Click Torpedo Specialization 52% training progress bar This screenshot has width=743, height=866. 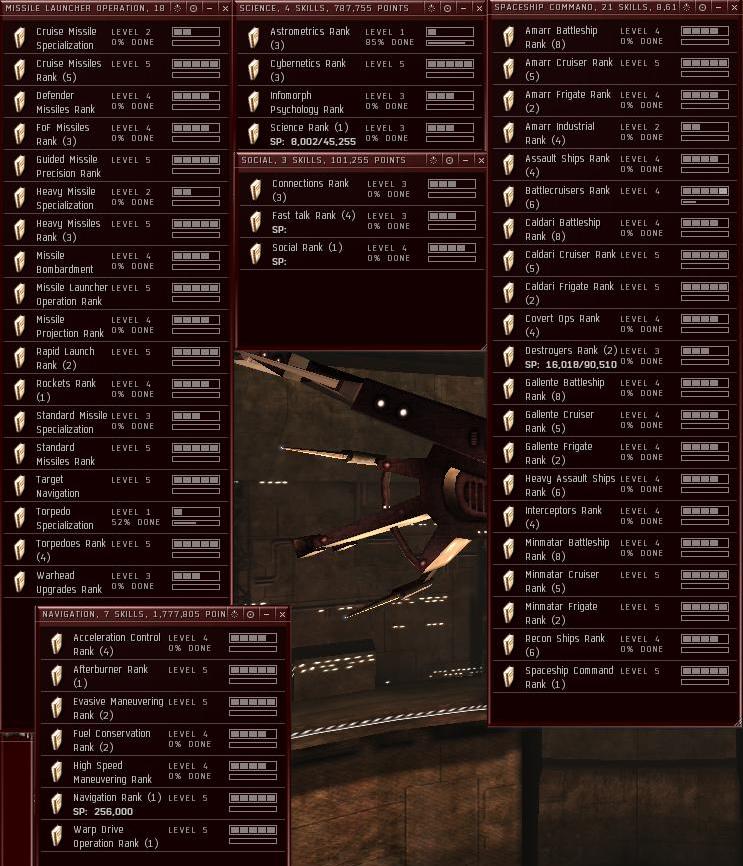pyautogui.click(x=196, y=523)
